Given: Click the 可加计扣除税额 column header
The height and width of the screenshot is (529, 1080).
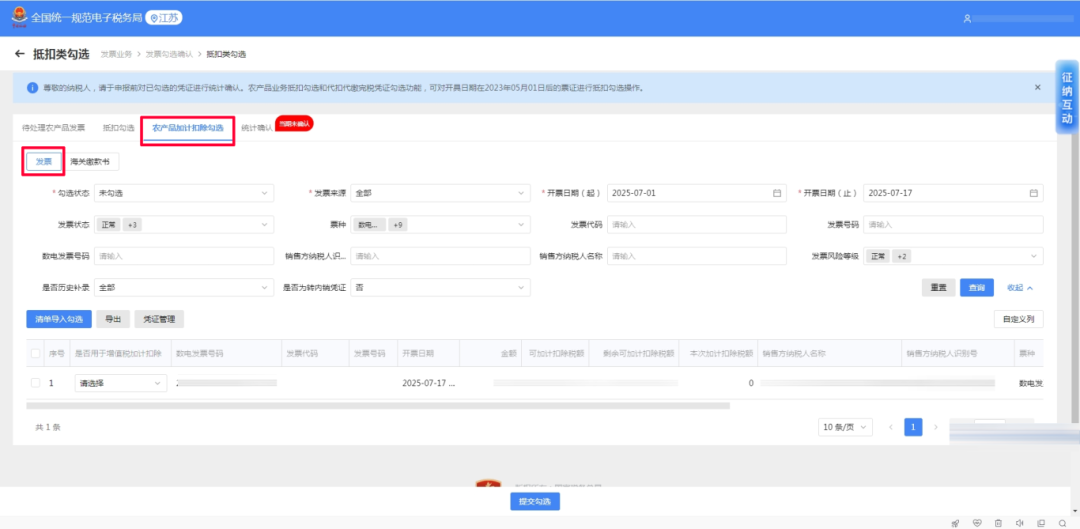Looking at the screenshot, I should (557, 353).
